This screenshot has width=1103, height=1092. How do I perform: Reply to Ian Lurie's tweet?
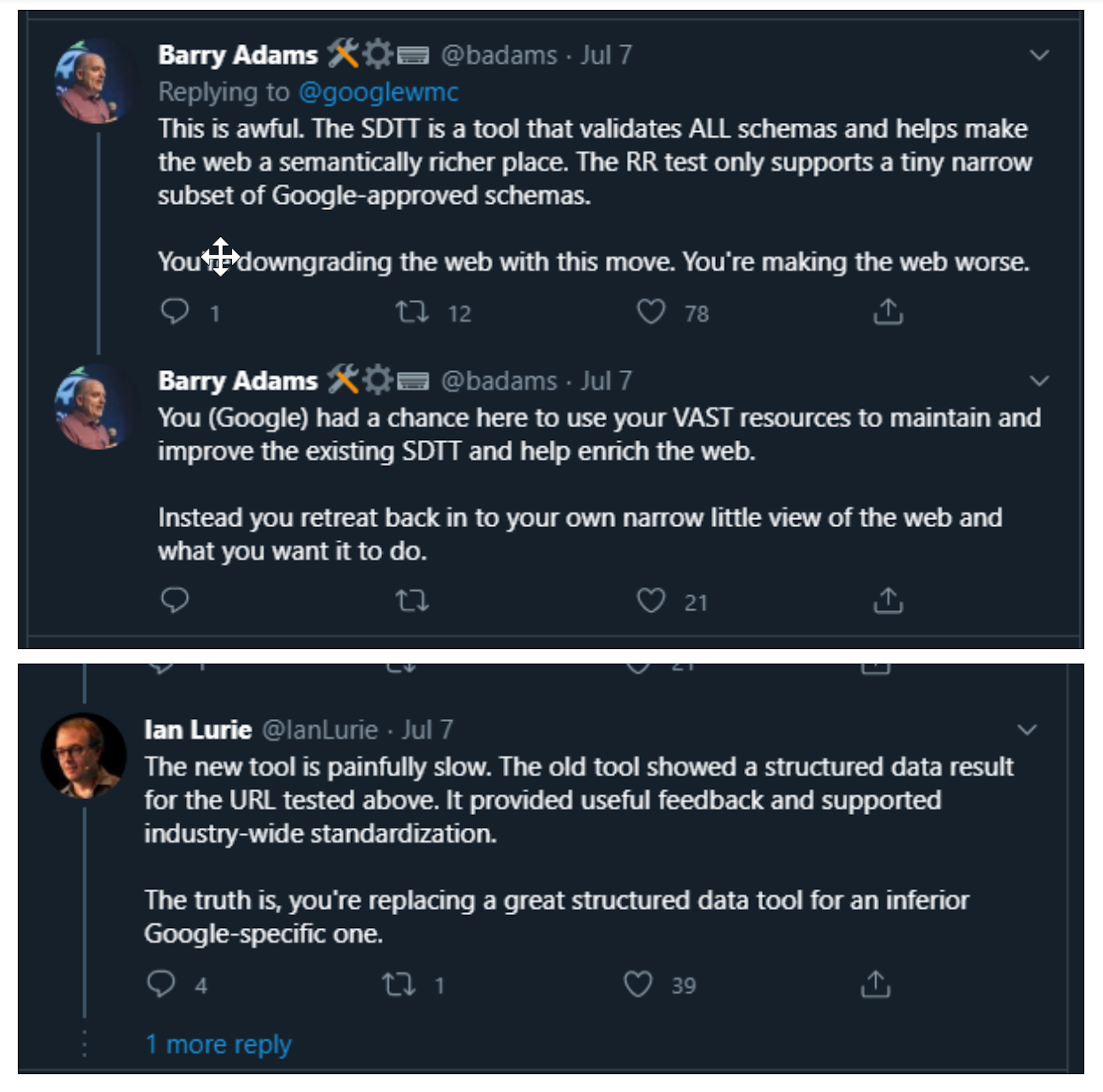click(161, 984)
